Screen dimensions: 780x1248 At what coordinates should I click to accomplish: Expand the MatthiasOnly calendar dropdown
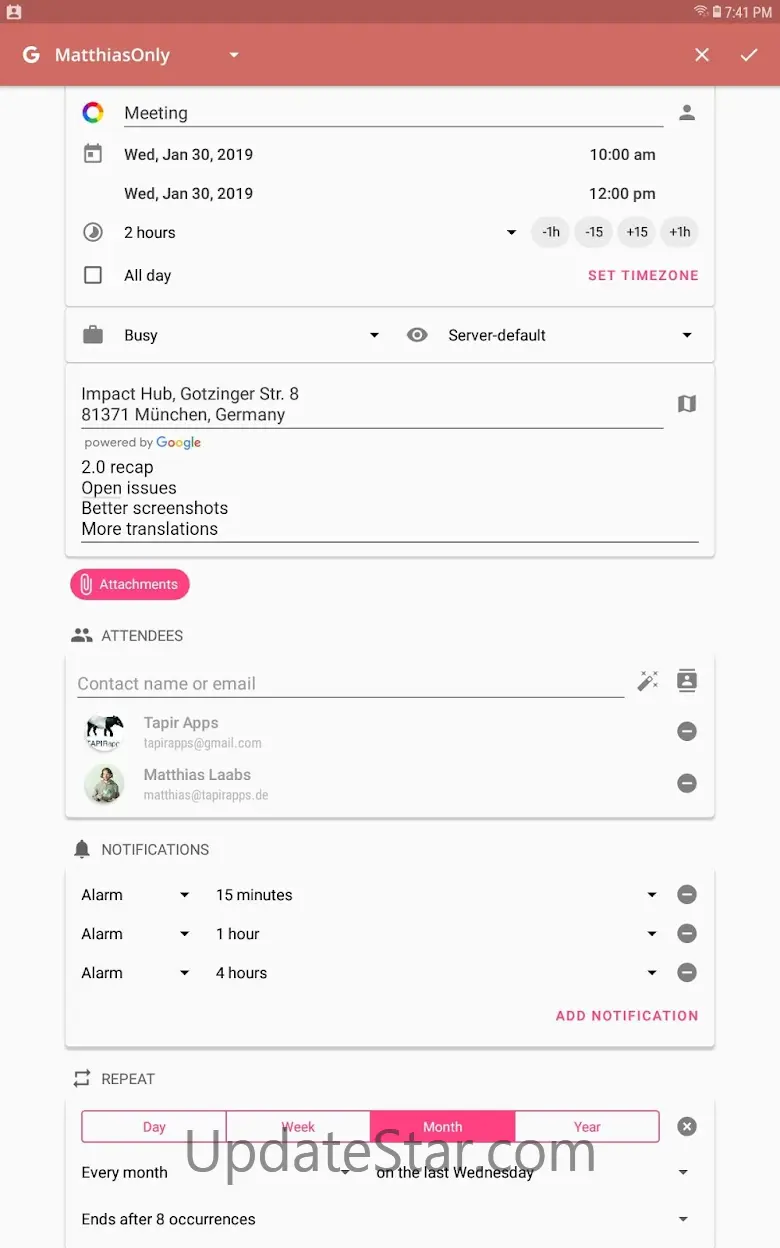234,55
